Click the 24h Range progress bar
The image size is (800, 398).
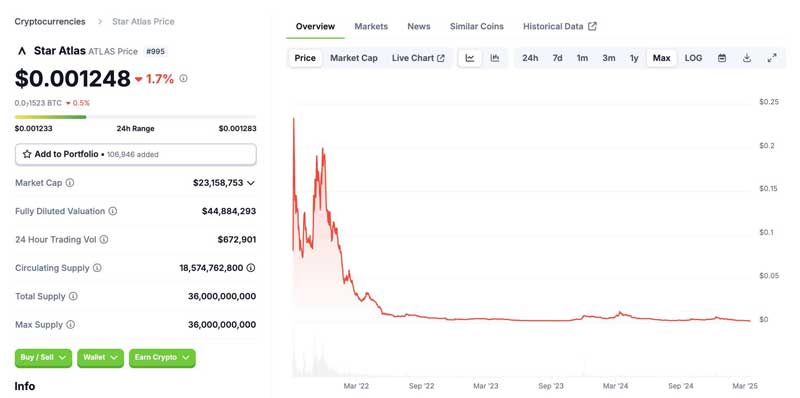click(x=136, y=117)
